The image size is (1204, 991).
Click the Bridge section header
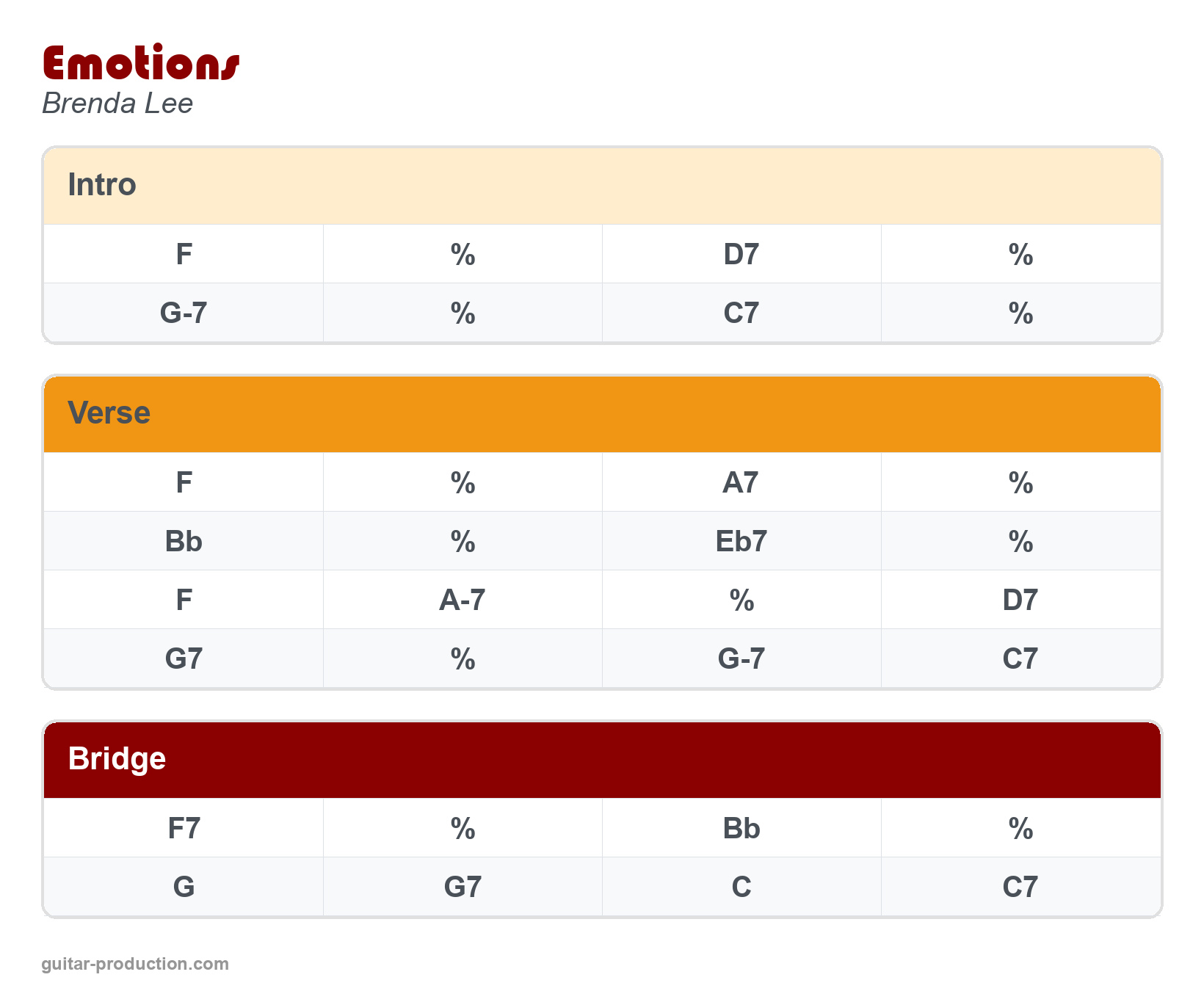pos(117,759)
